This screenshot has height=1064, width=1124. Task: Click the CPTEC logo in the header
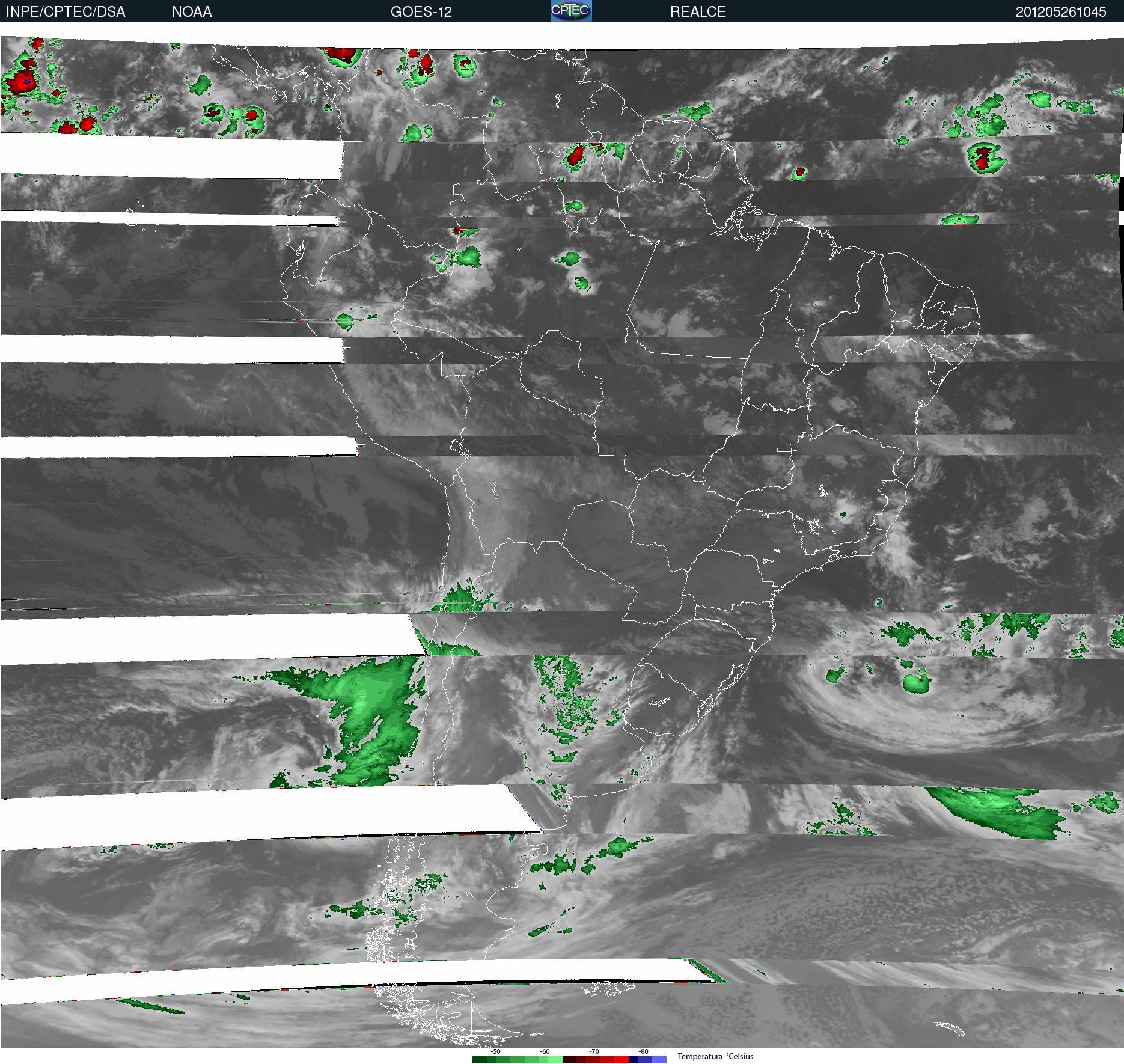coord(571,11)
